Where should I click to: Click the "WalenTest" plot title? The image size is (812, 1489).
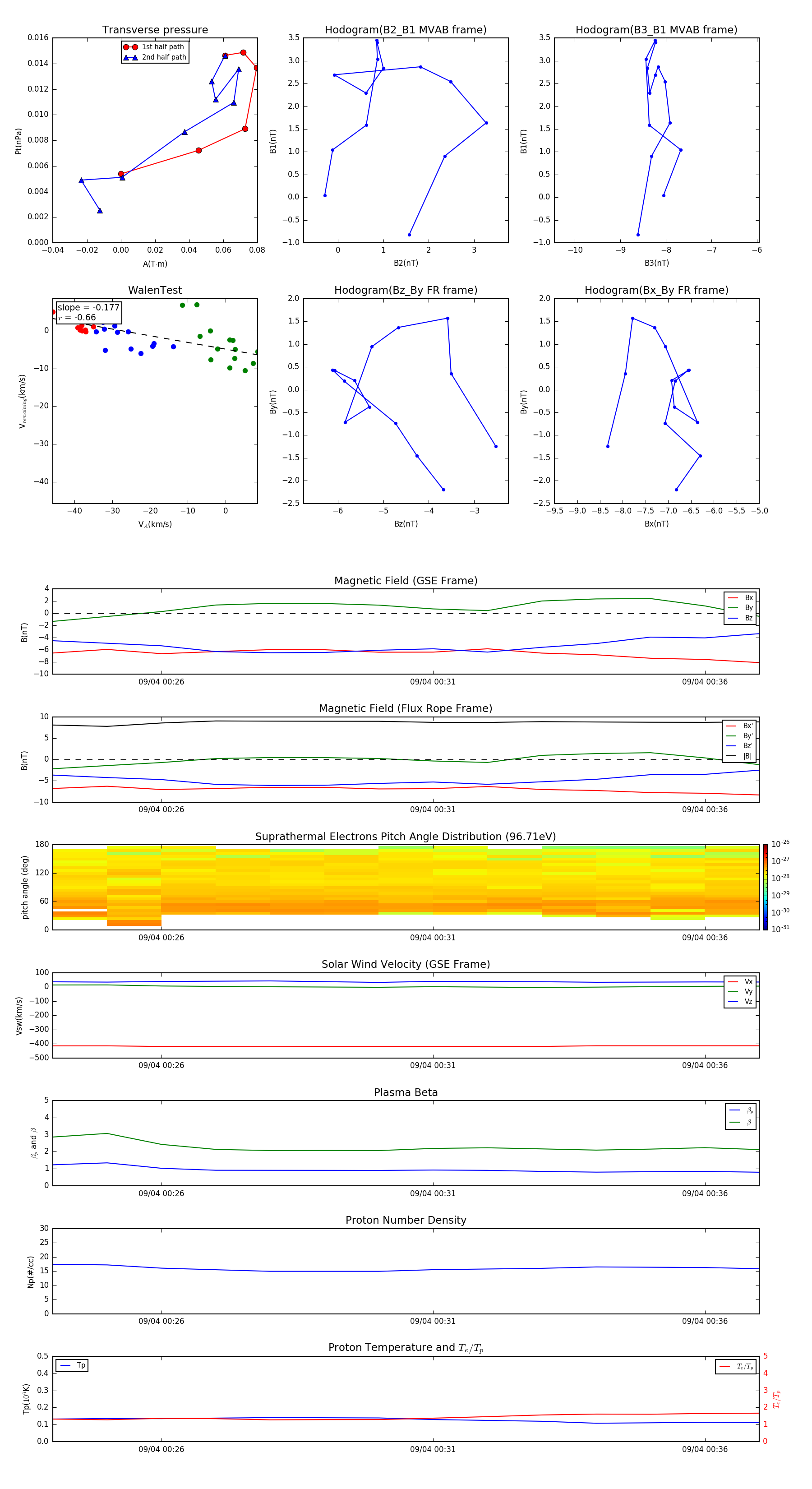(155, 290)
